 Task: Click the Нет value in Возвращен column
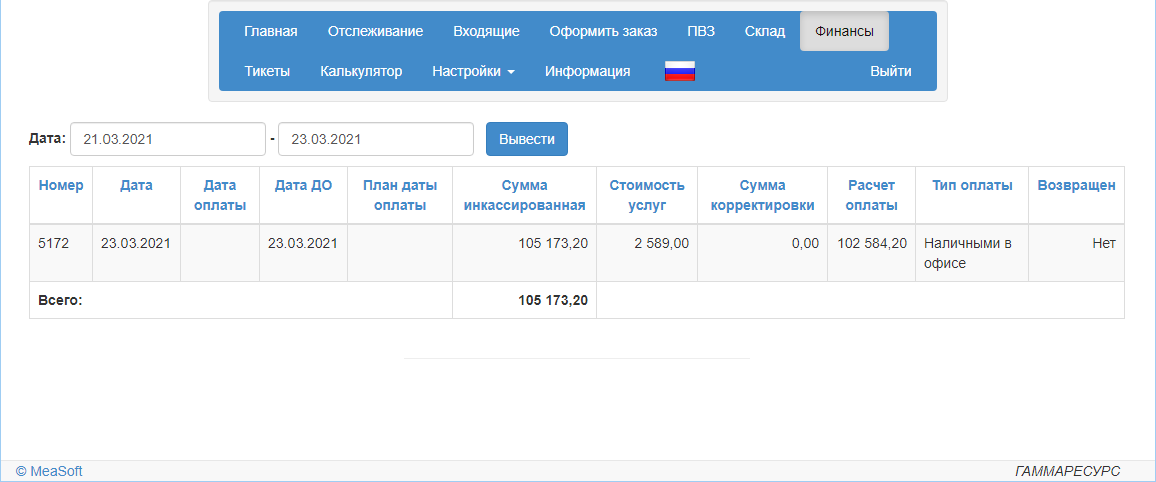click(x=1104, y=243)
